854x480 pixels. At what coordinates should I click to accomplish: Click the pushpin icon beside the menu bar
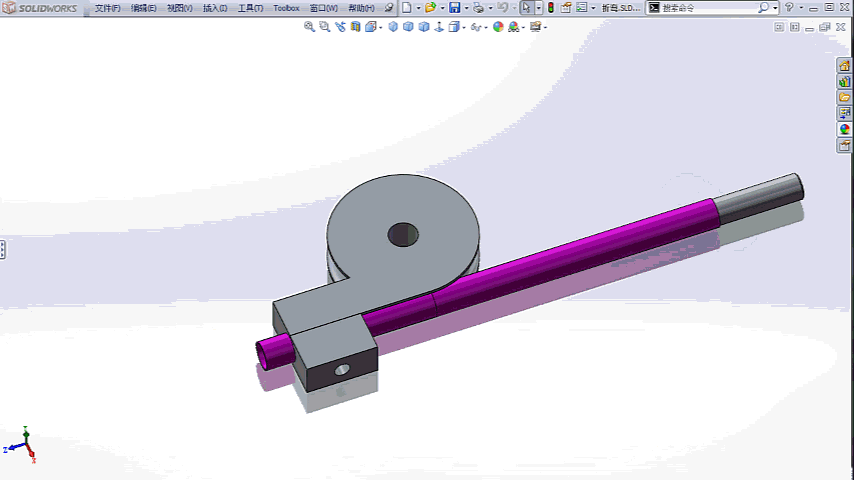[x=388, y=8]
